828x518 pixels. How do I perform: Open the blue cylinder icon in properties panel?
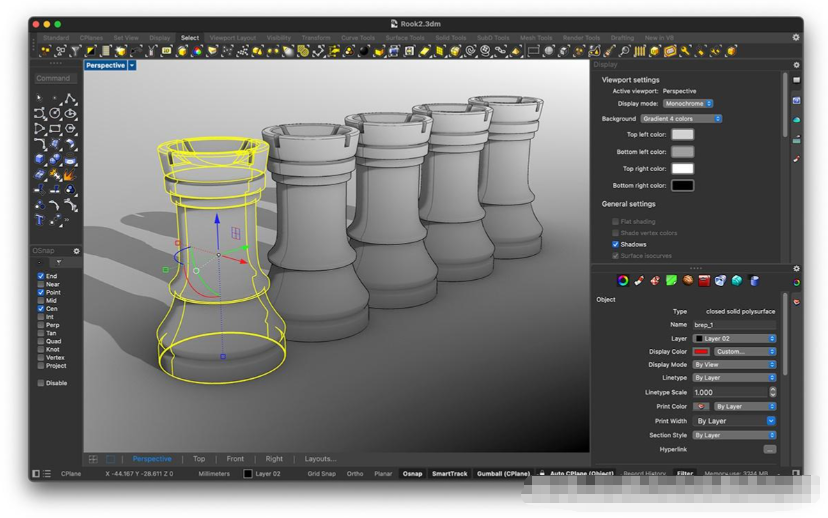click(x=754, y=280)
